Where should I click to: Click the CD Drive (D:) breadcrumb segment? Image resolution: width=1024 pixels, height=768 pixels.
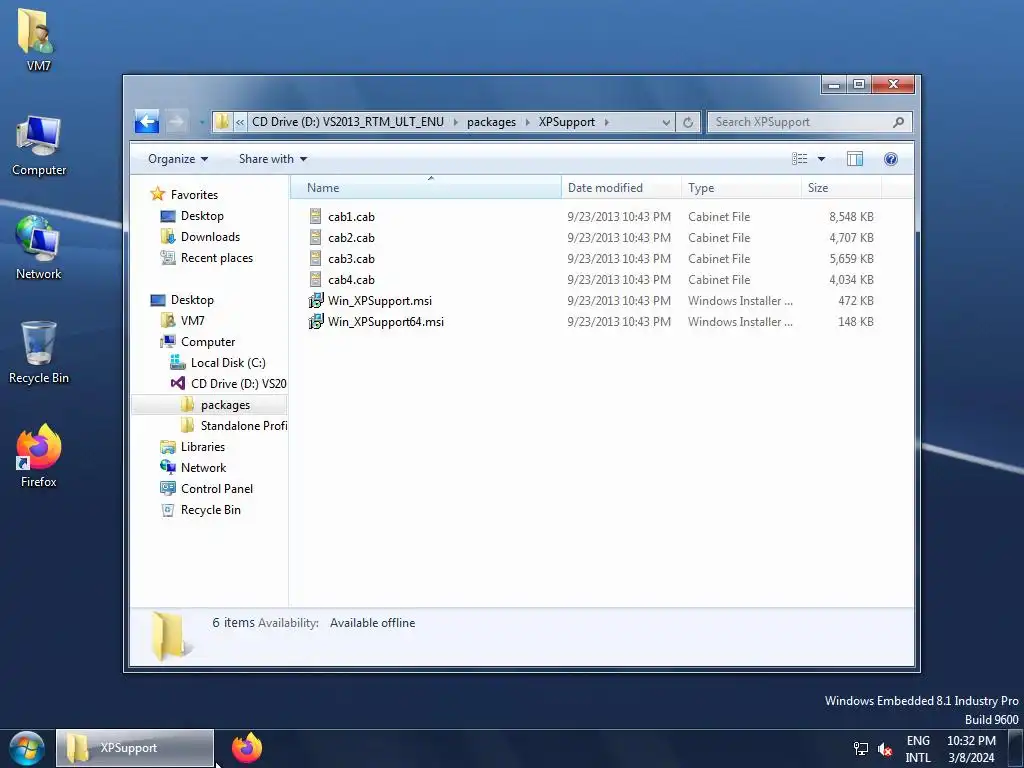(347, 122)
